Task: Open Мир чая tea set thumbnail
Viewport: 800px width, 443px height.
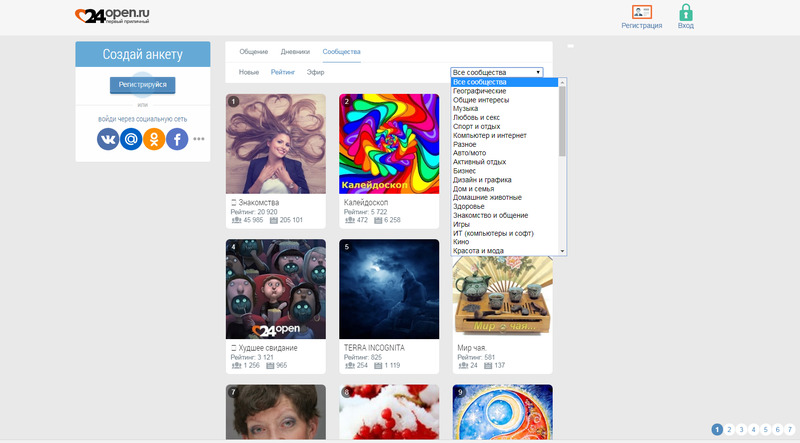Action: [502, 297]
